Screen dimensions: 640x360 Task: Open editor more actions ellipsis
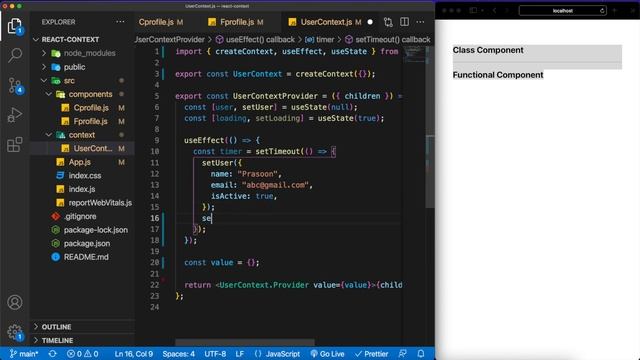[420, 22]
